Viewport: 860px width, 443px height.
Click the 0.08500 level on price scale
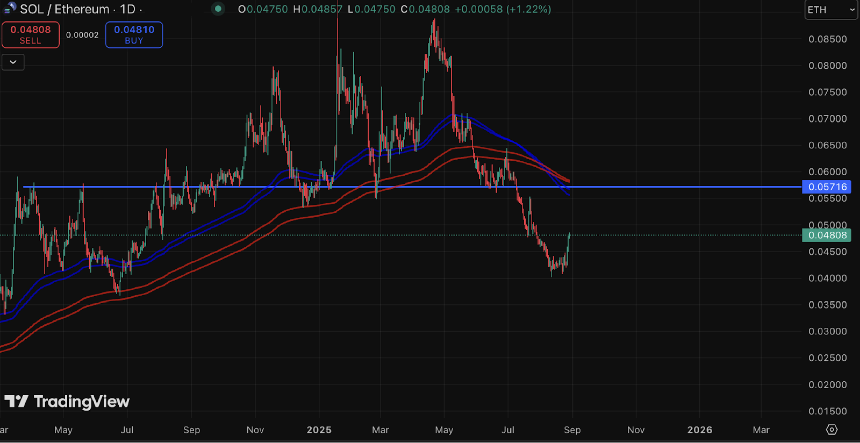click(x=826, y=40)
